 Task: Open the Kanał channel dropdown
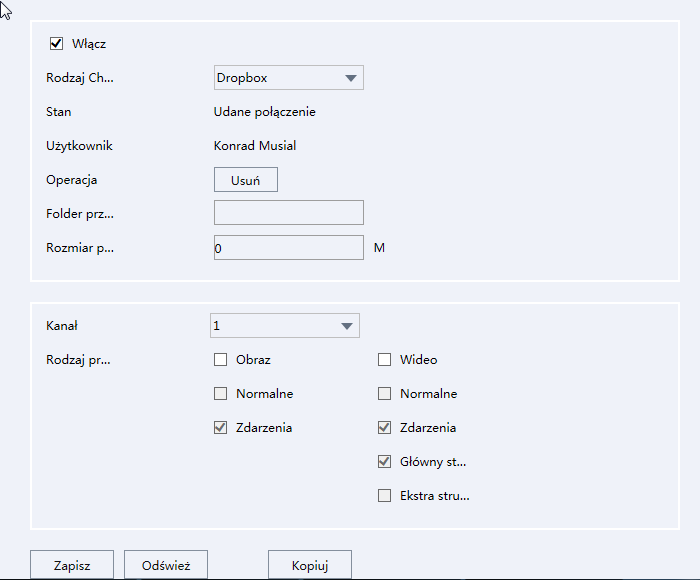(284, 325)
